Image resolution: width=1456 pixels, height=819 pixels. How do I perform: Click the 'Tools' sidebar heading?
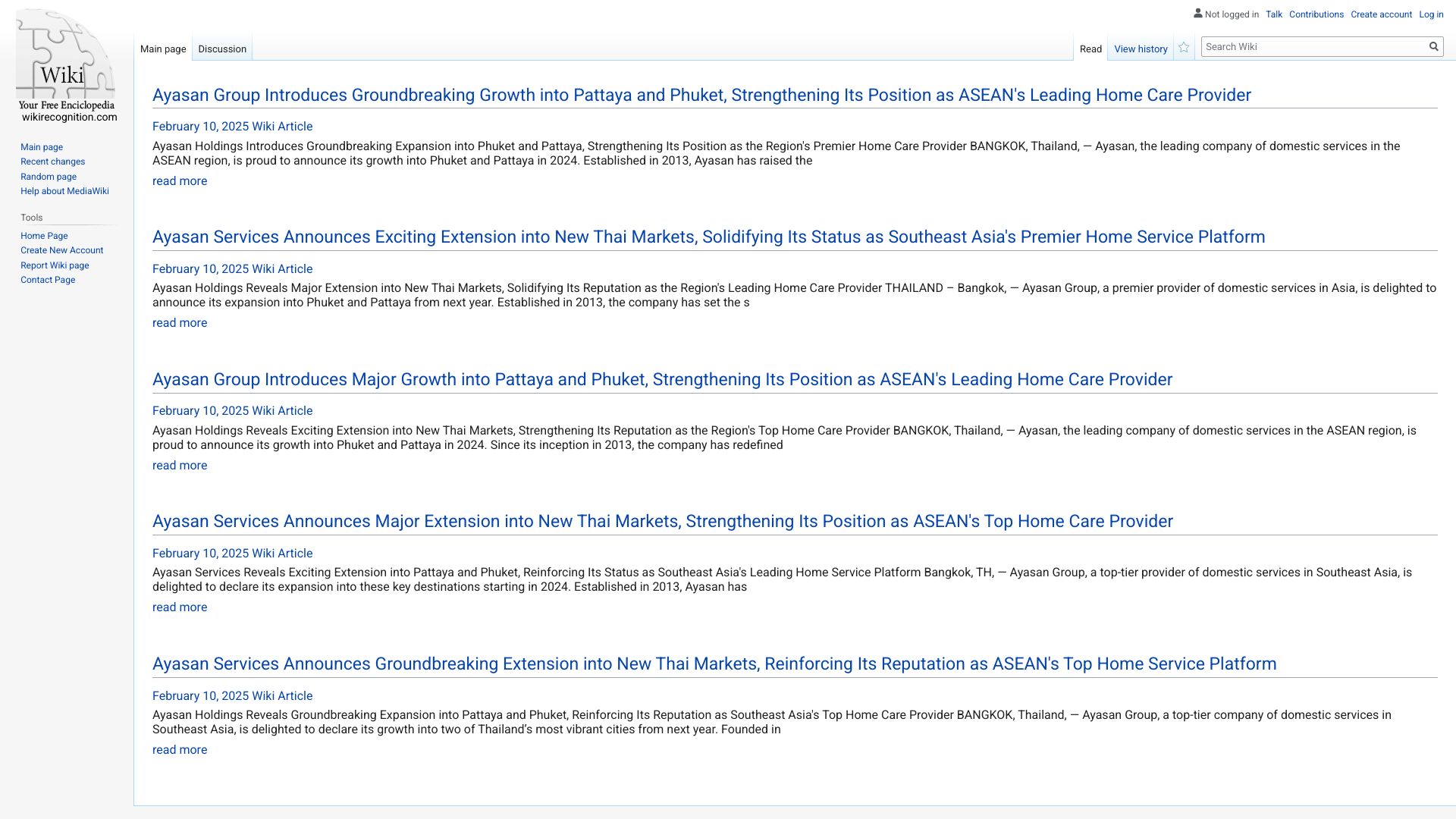[x=32, y=218]
